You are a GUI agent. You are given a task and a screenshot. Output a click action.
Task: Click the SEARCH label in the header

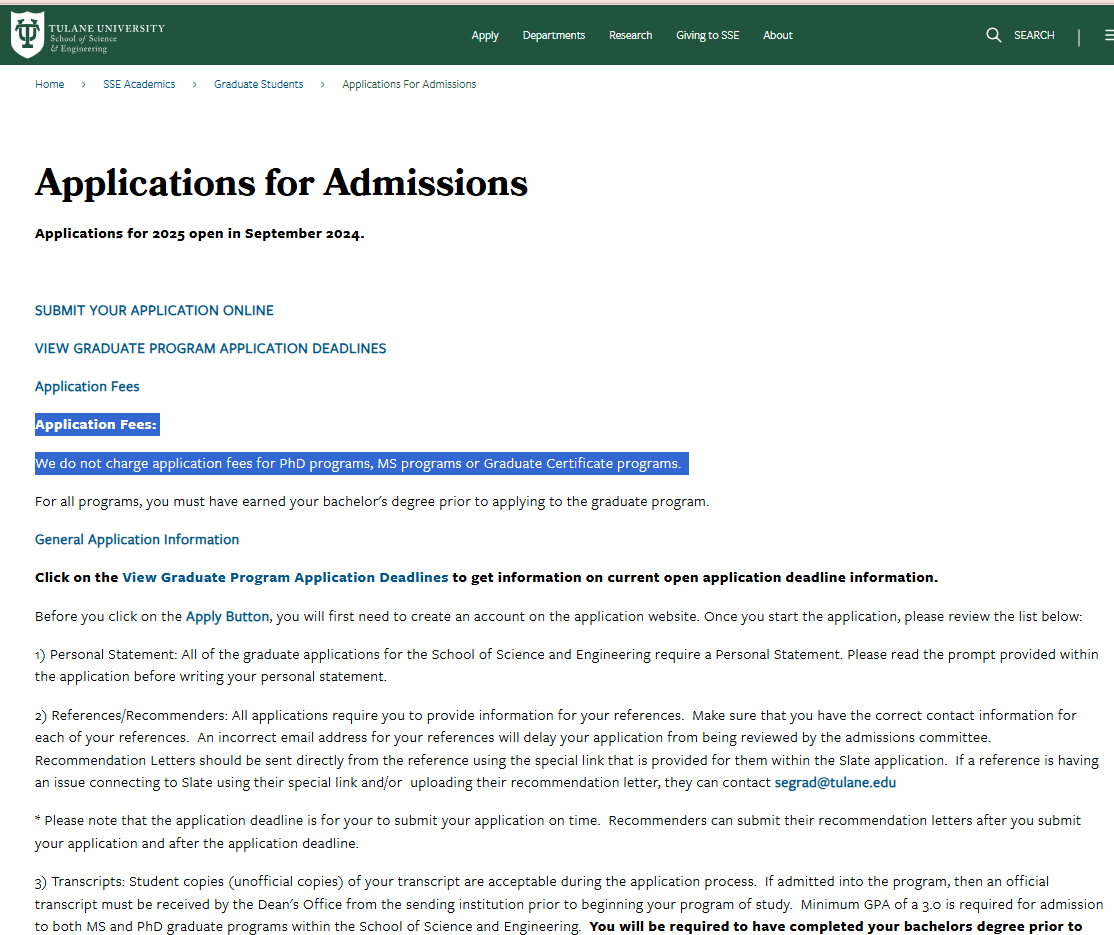coord(1034,35)
